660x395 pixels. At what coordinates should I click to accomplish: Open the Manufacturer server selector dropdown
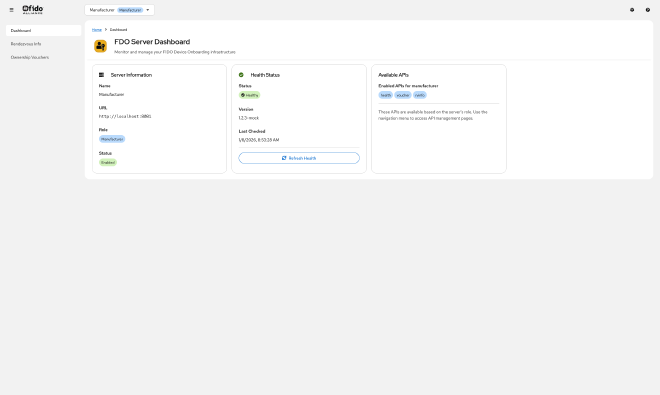[120, 10]
